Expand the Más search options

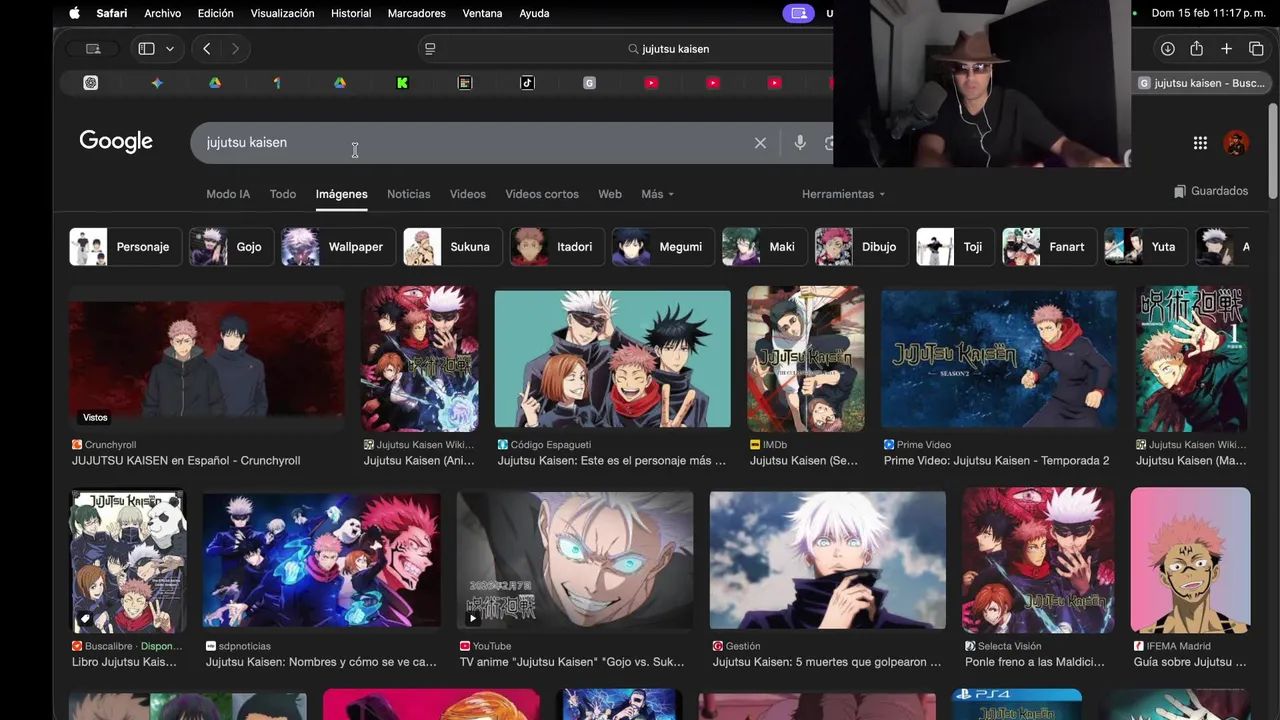tap(657, 194)
